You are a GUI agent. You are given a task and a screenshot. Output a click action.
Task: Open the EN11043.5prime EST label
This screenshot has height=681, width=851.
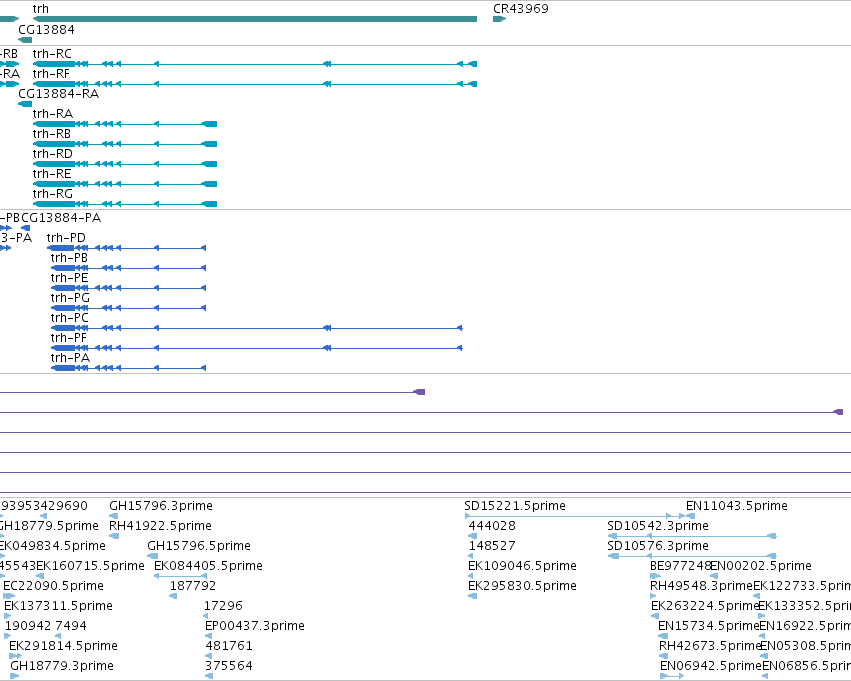point(736,506)
